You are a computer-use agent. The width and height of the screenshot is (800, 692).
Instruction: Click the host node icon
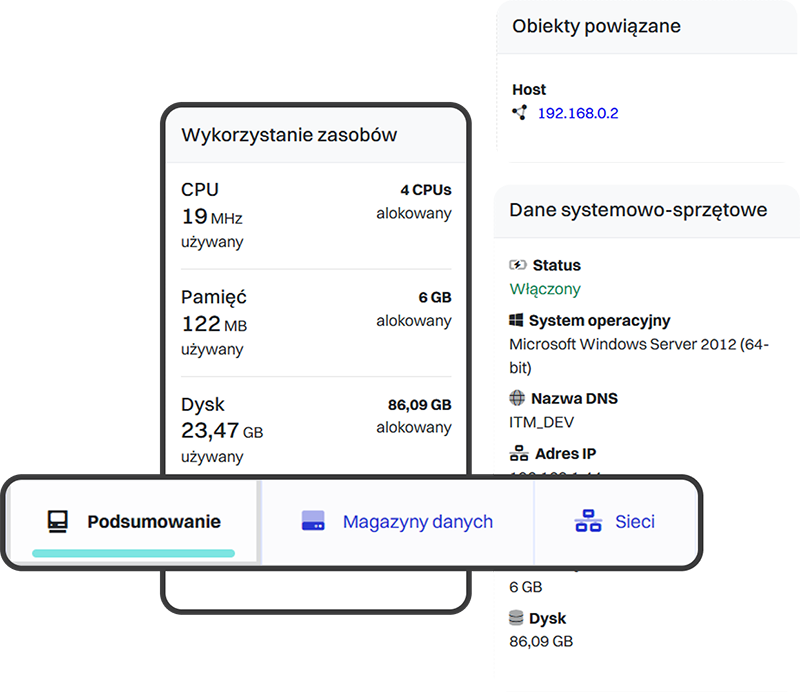pyautogui.click(x=519, y=113)
